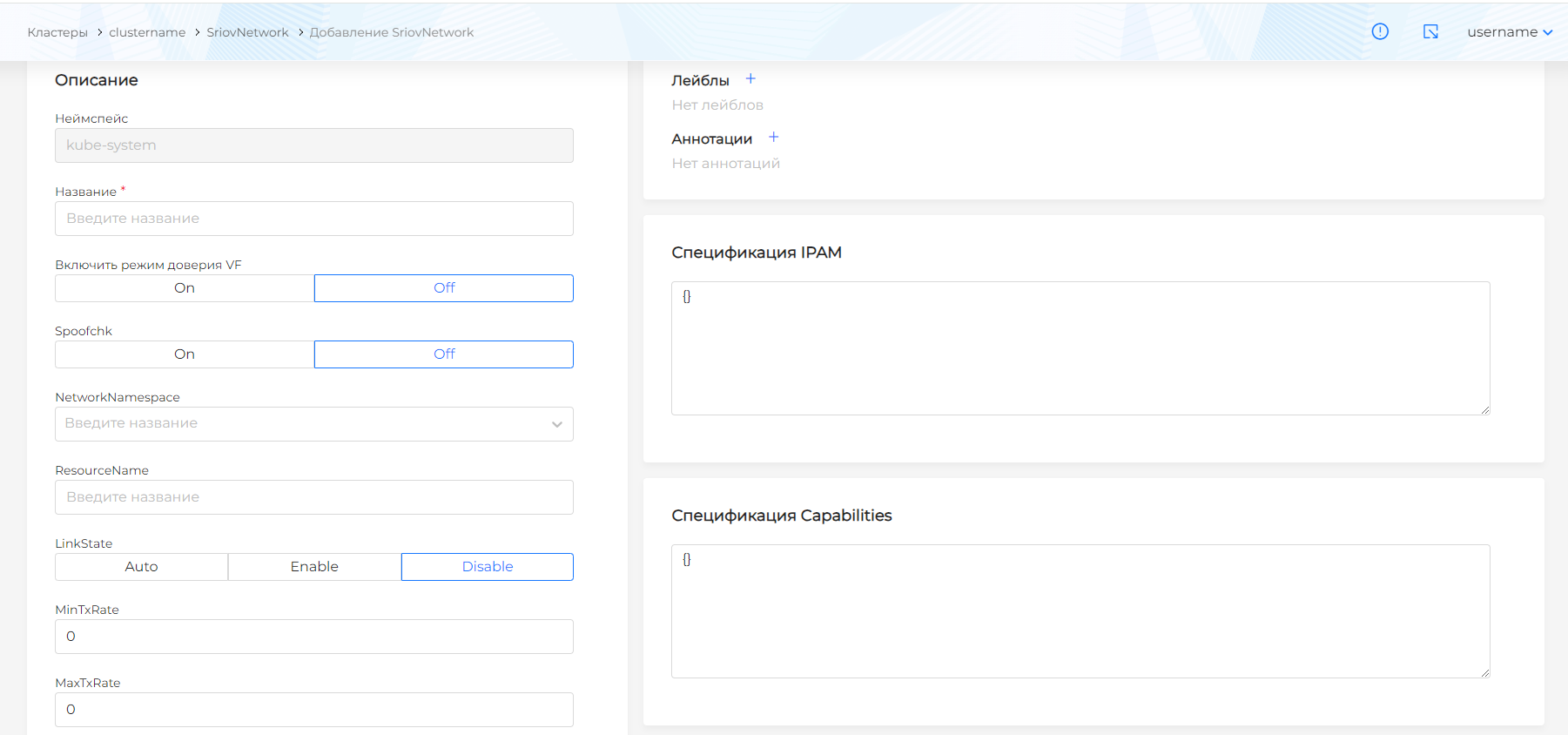Navigate to clustername breadcrumb
The width and height of the screenshot is (1568, 735).
pyautogui.click(x=147, y=32)
